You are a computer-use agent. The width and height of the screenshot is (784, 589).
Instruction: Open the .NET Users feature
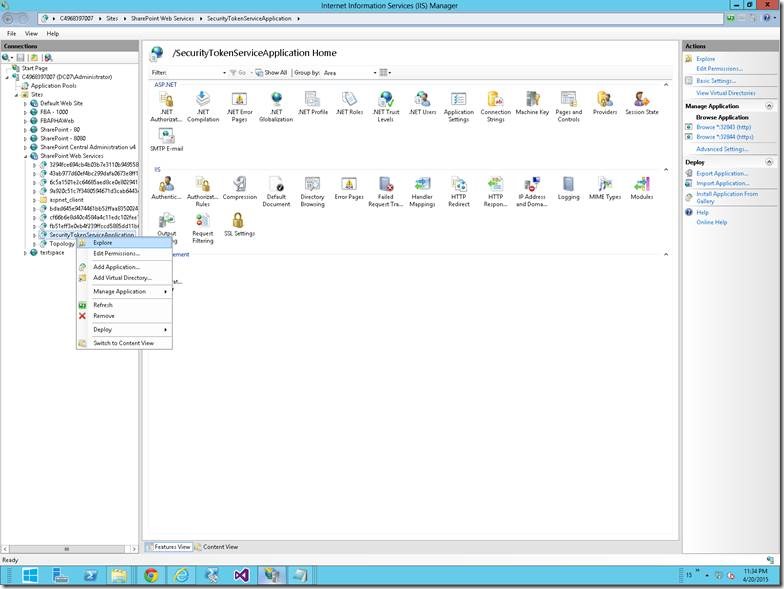tap(422, 104)
